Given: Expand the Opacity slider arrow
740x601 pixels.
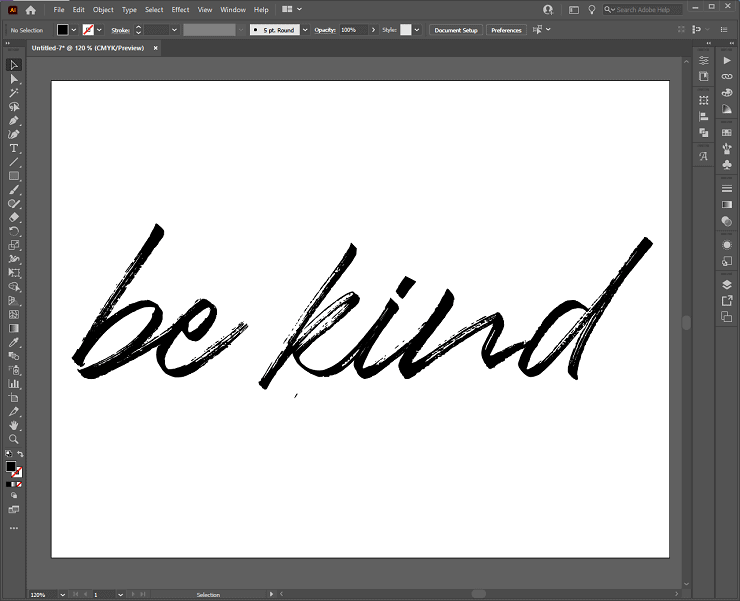Looking at the screenshot, I should [373, 30].
